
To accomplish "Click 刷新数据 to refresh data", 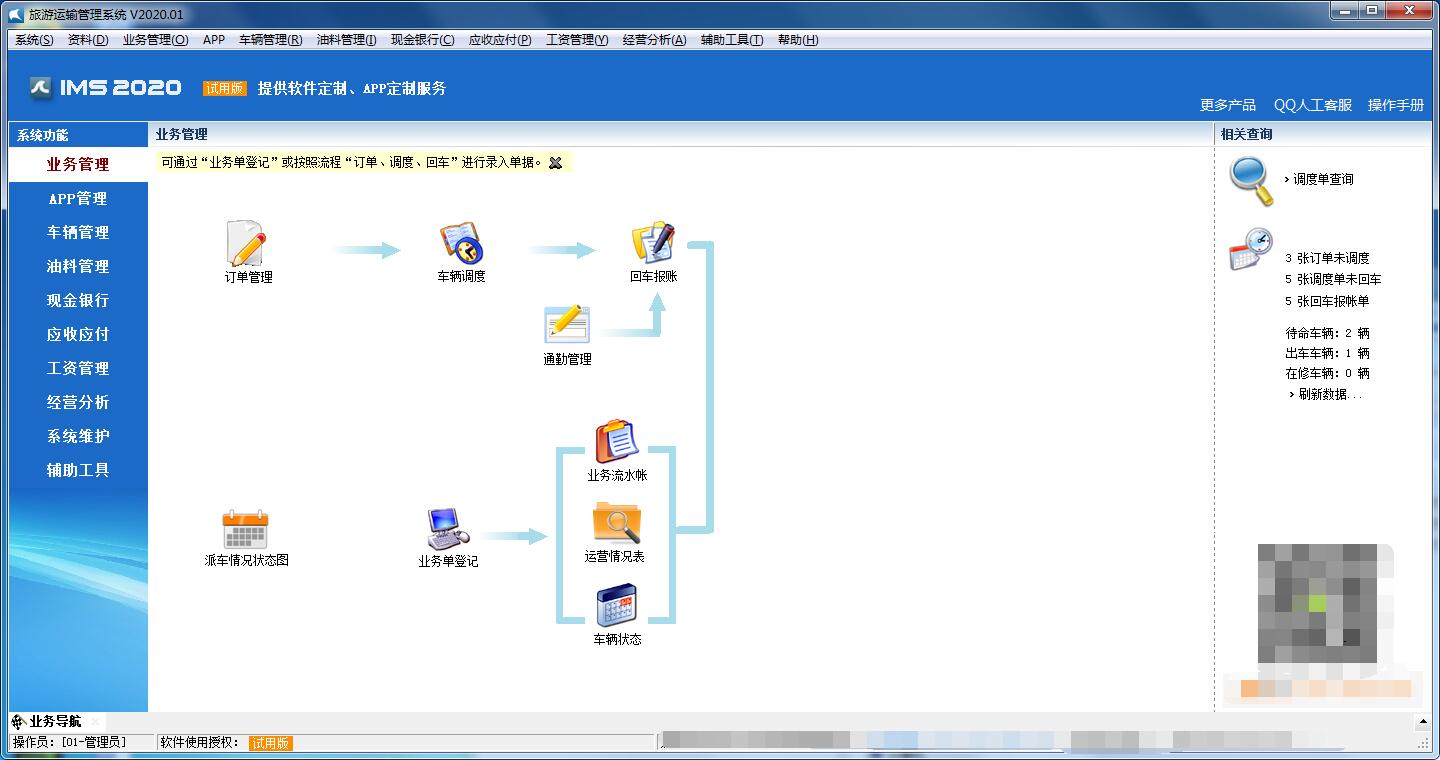I will click(x=1329, y=394).
